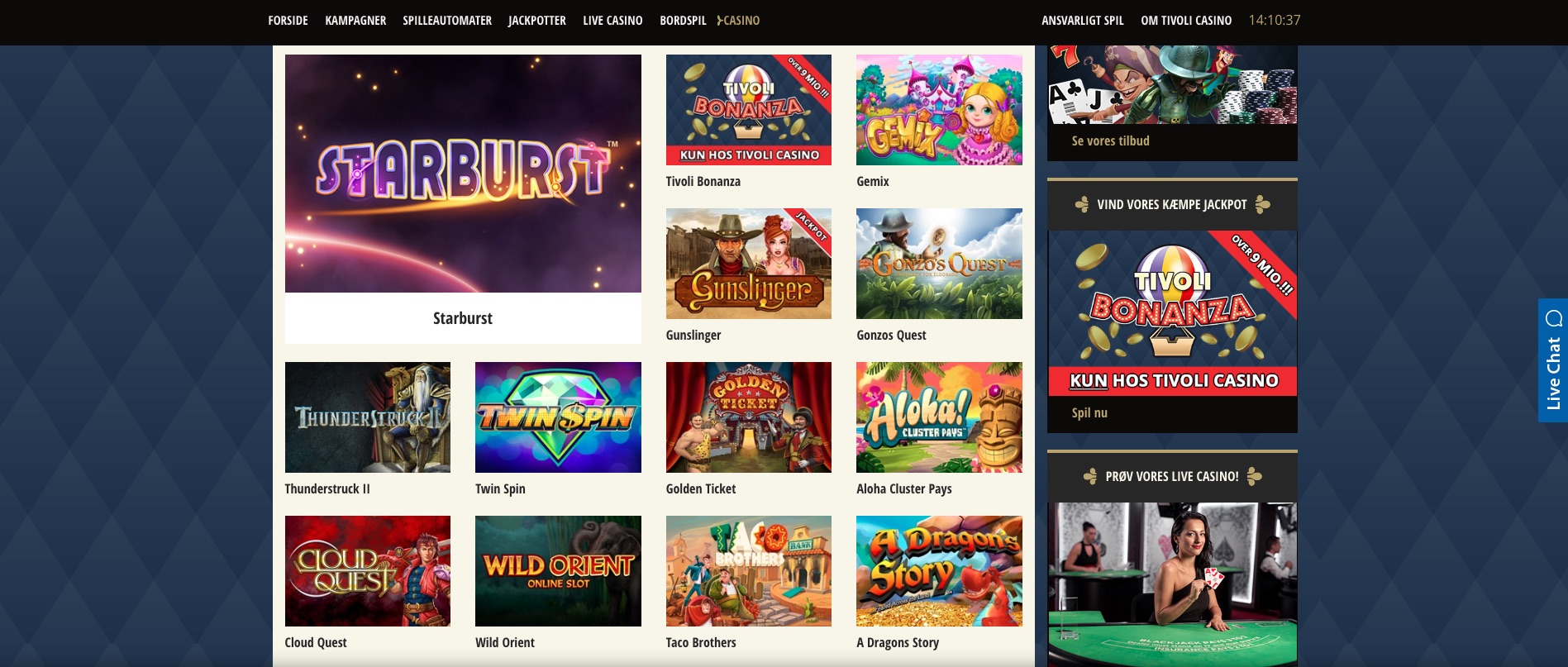1568x667 pixels.
Task: Go to the Forside menu item
Action: tap(288, 21)
